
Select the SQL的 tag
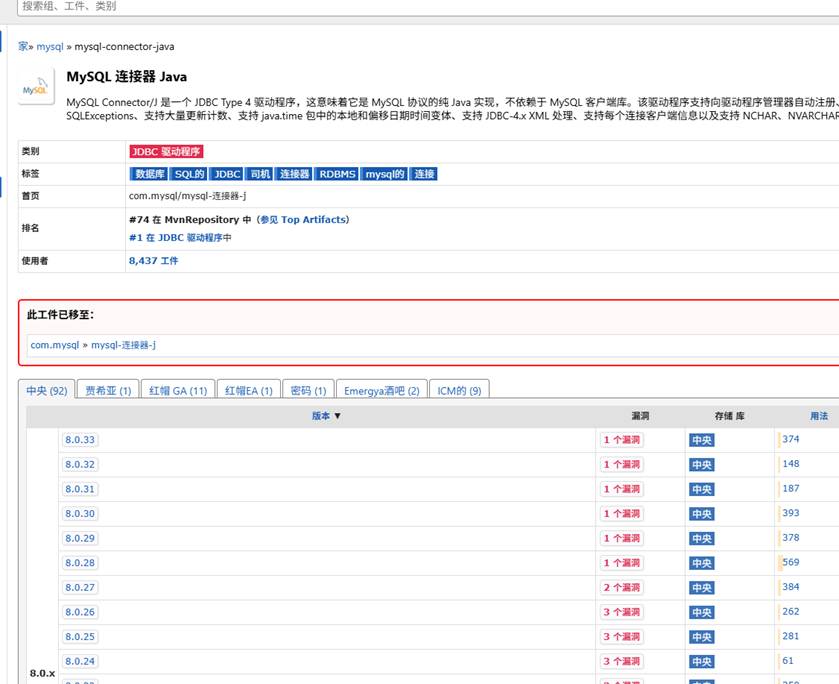(189, 174)
